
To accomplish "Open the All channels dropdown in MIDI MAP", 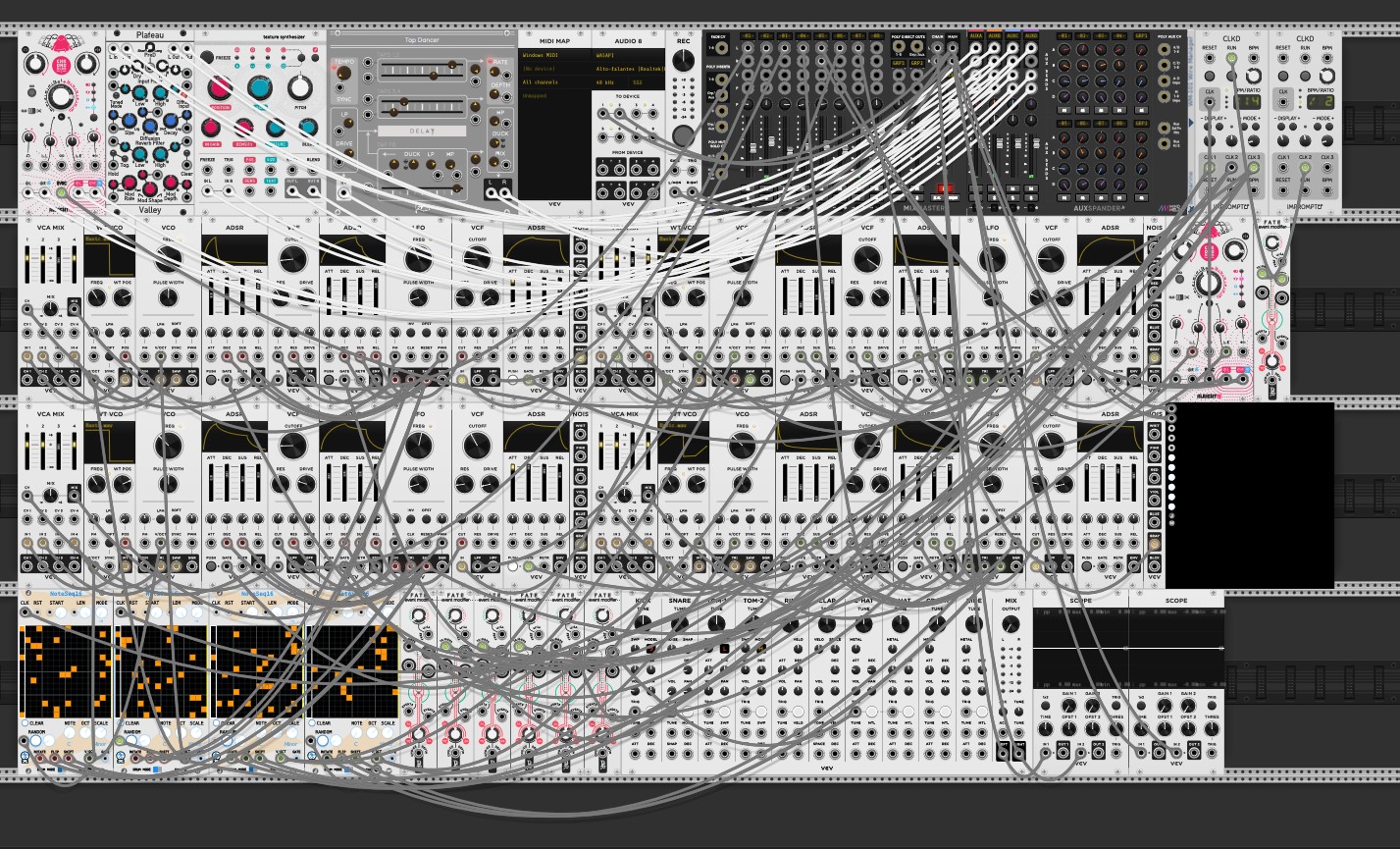I will point(554,81).
